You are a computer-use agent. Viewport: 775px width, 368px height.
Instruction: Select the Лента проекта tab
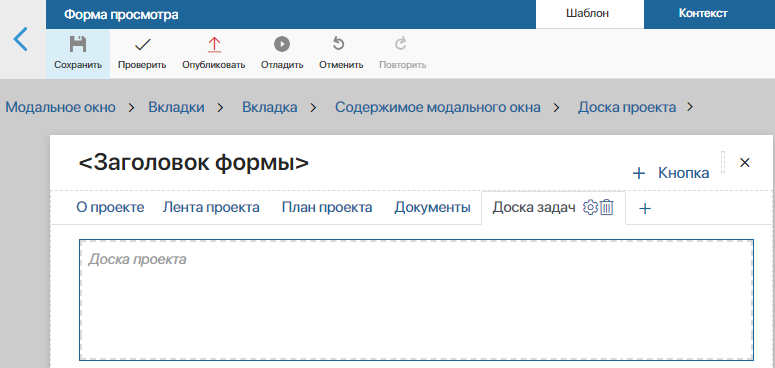point(211,207)
